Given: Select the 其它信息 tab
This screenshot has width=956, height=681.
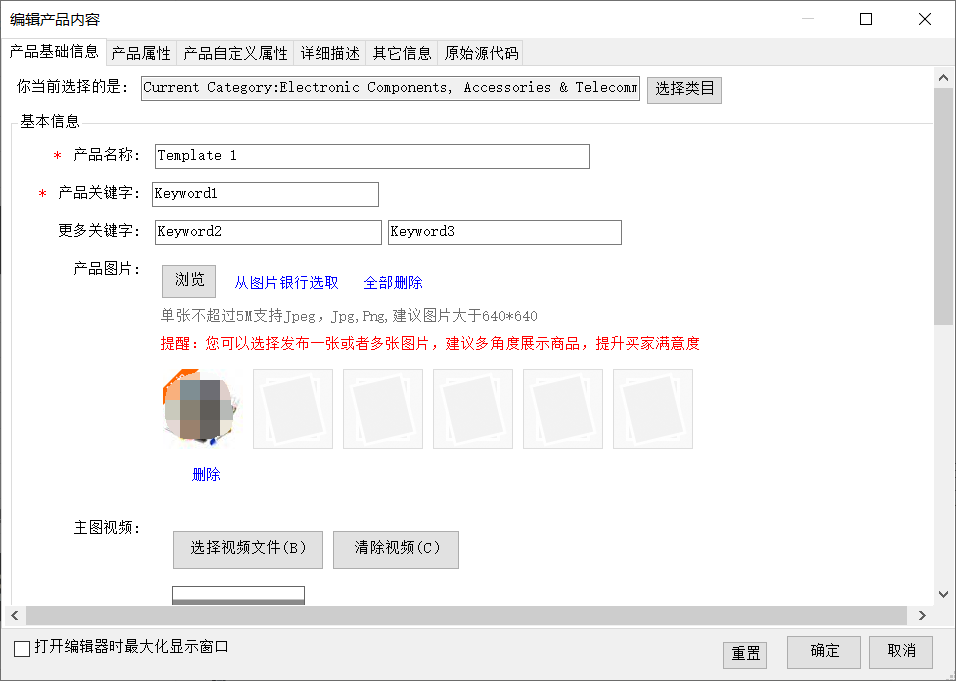Looking at the screenshot, I should click(x=402, y=54).
